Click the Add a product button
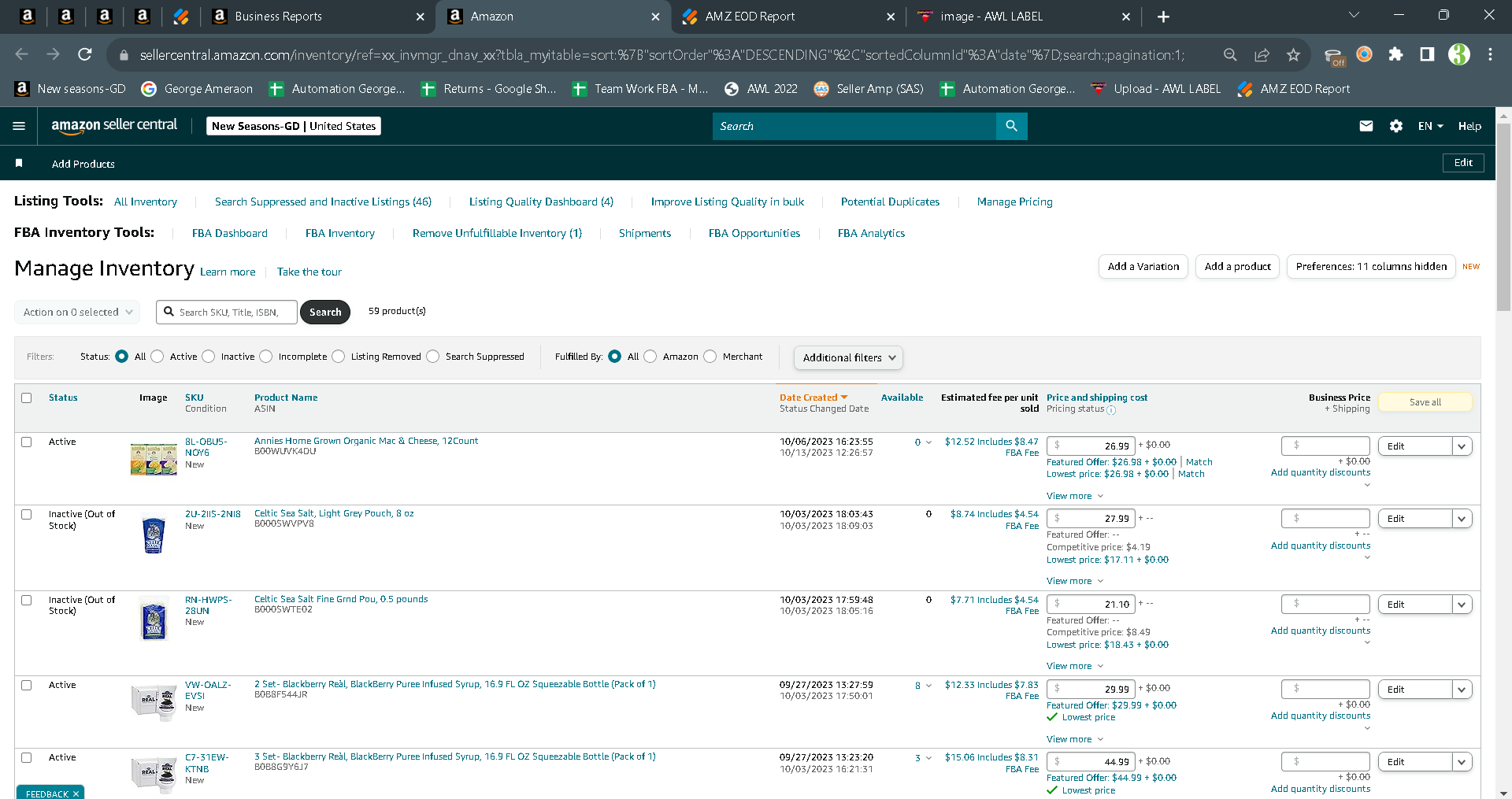This screenshot has width=1512, height=799. pos(1237,267)
